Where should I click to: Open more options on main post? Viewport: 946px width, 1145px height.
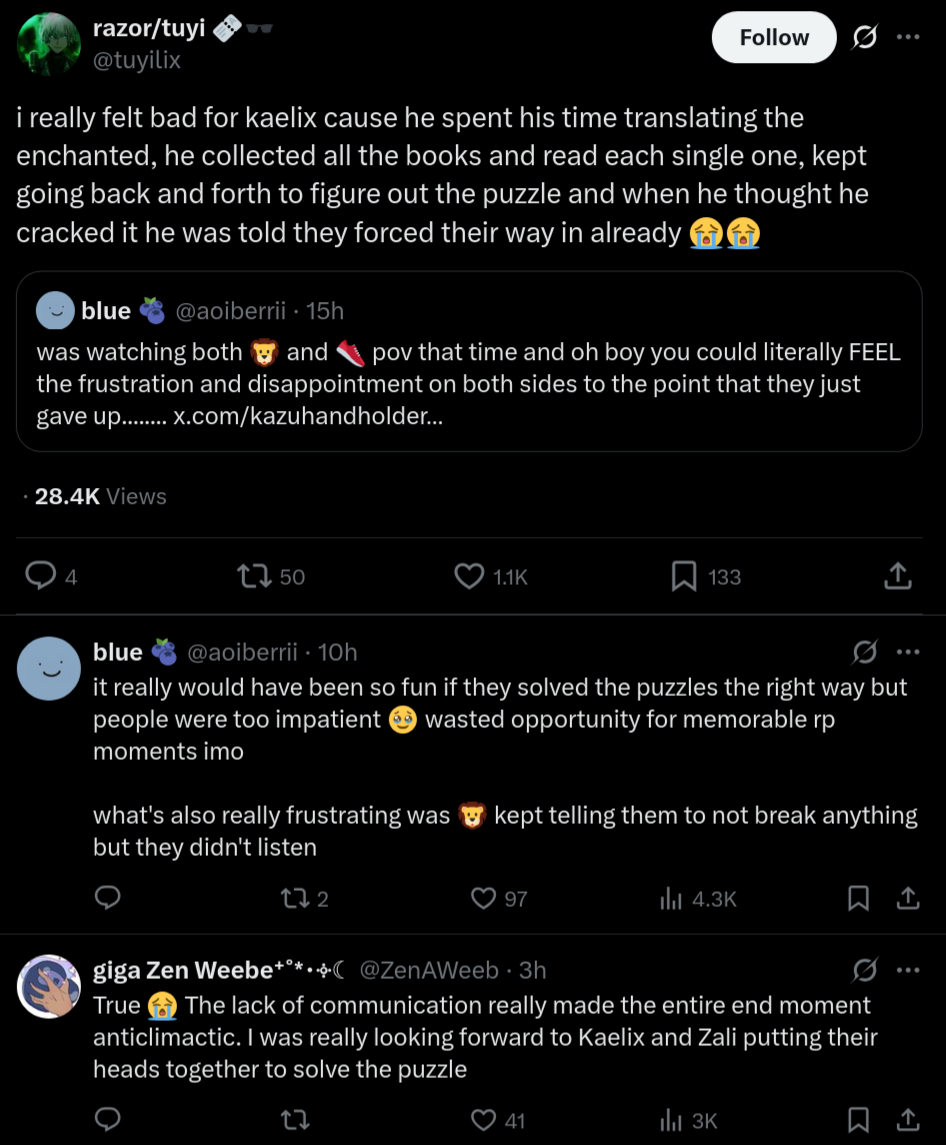[907, 38]
